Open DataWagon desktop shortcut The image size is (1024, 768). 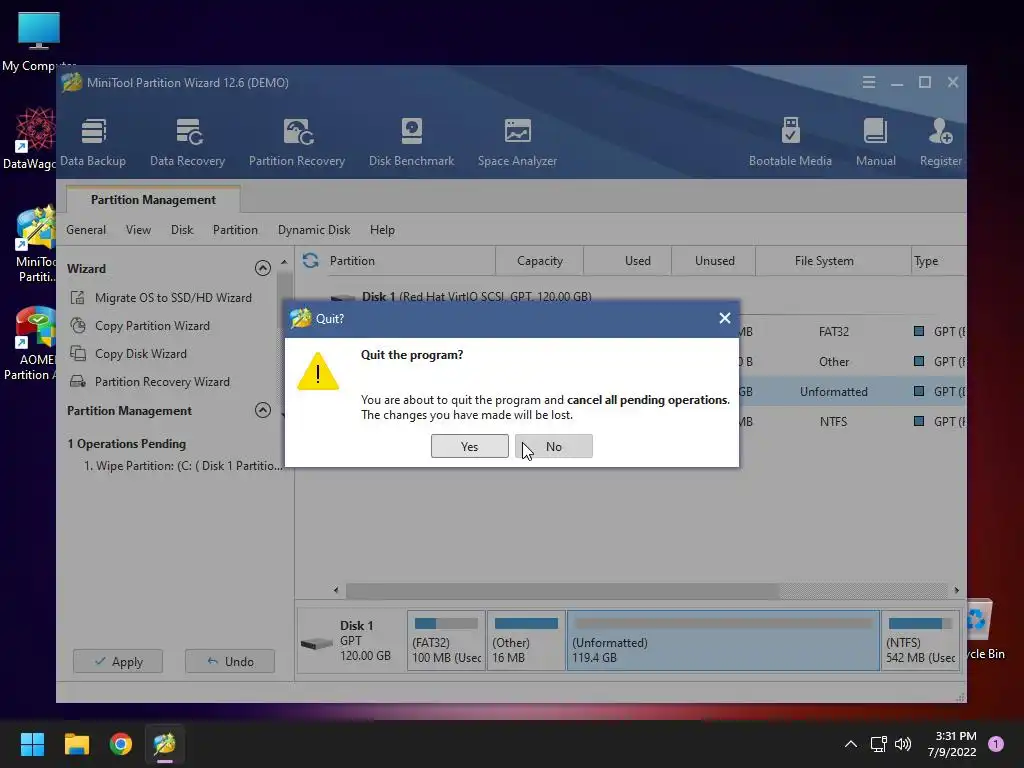[29, 138]
